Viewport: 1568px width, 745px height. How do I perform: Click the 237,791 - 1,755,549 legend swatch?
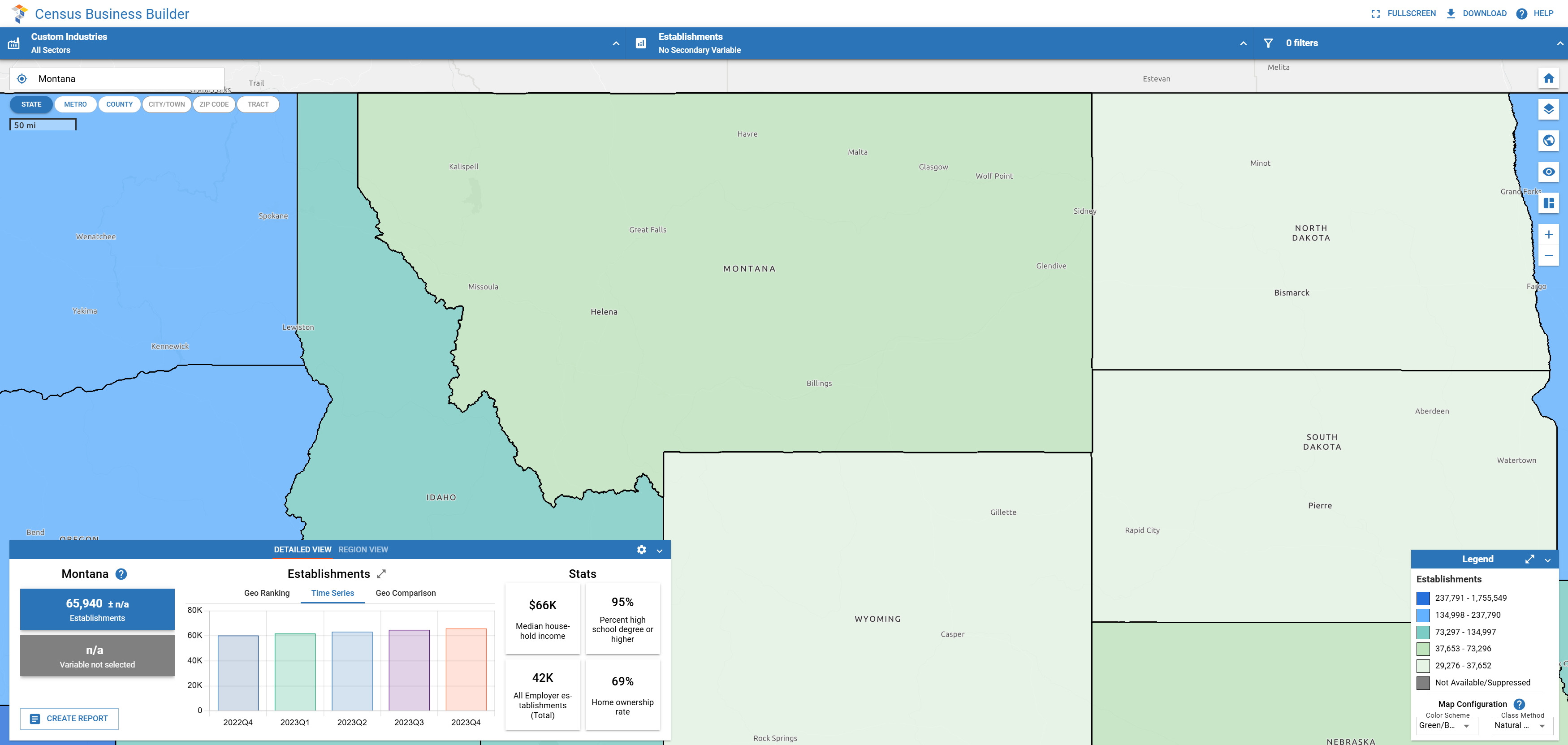click(x=1422, y=598)
